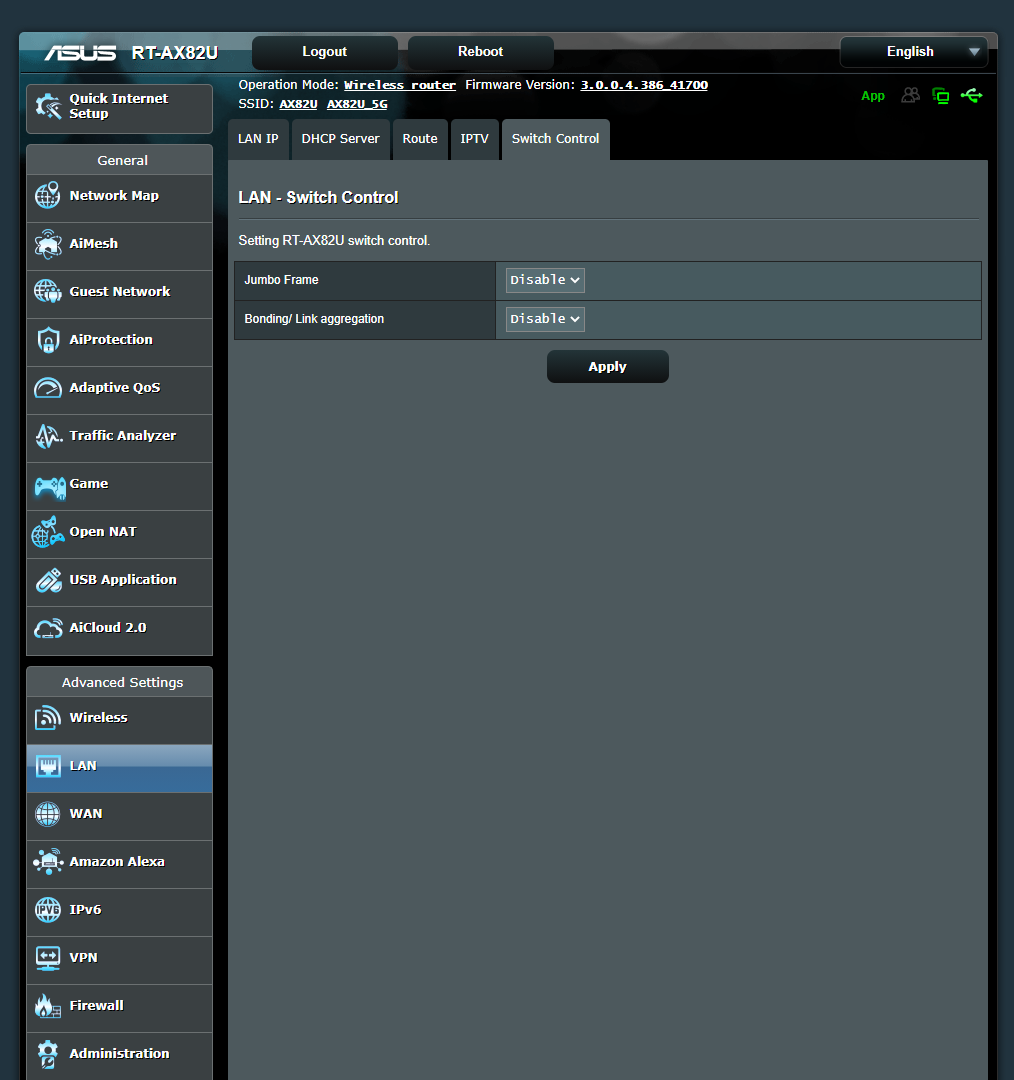
Task: Click the AX82U SSID link
Action: tap(298, 104)
